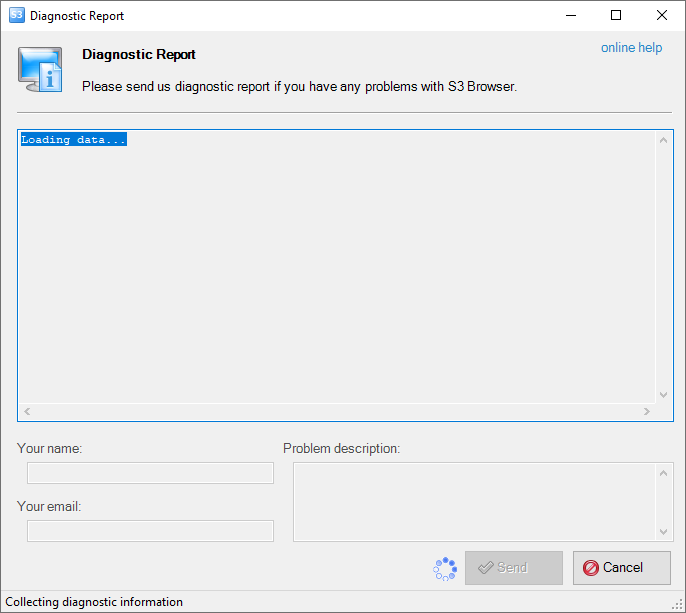Click the report box scroll up arrow
The width and height of the screenshot is (686, 613).
point(663,140)
